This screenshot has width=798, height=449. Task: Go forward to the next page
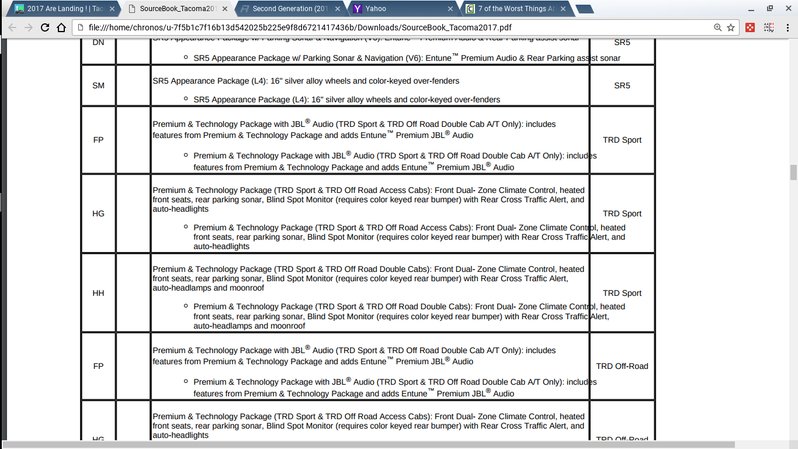[x=28, y=27]
